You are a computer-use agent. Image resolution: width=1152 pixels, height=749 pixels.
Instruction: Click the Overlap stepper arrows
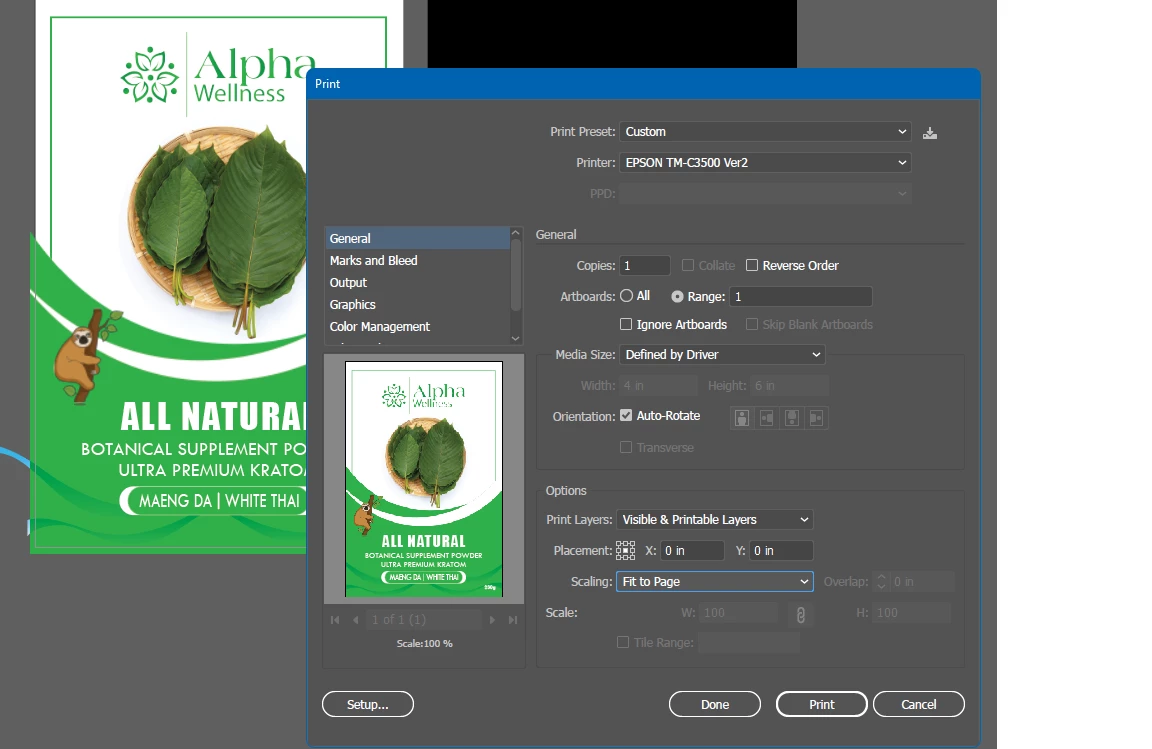(881, 581)
